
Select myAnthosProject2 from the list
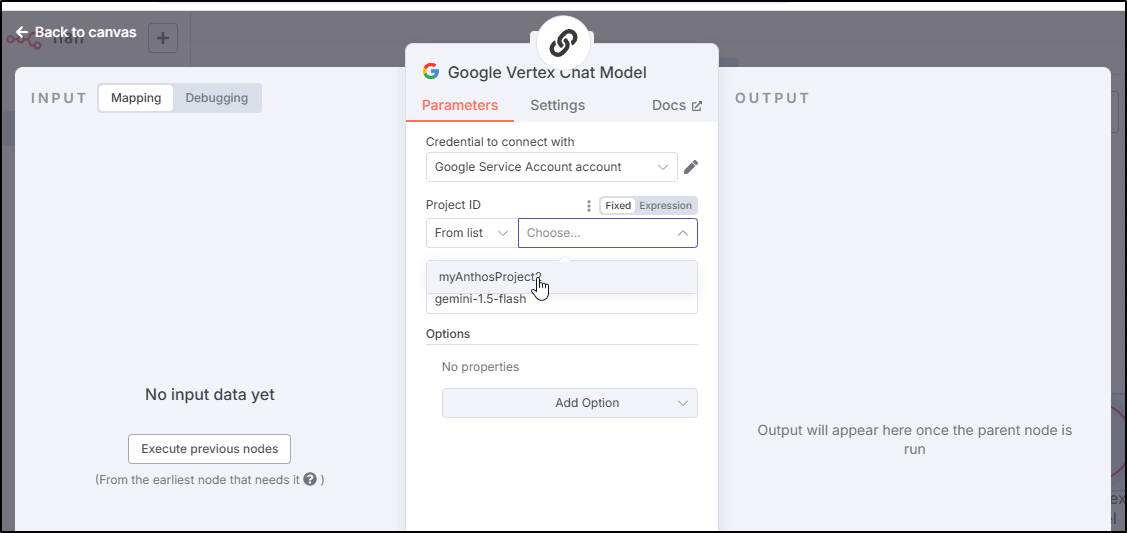point(561,277)
